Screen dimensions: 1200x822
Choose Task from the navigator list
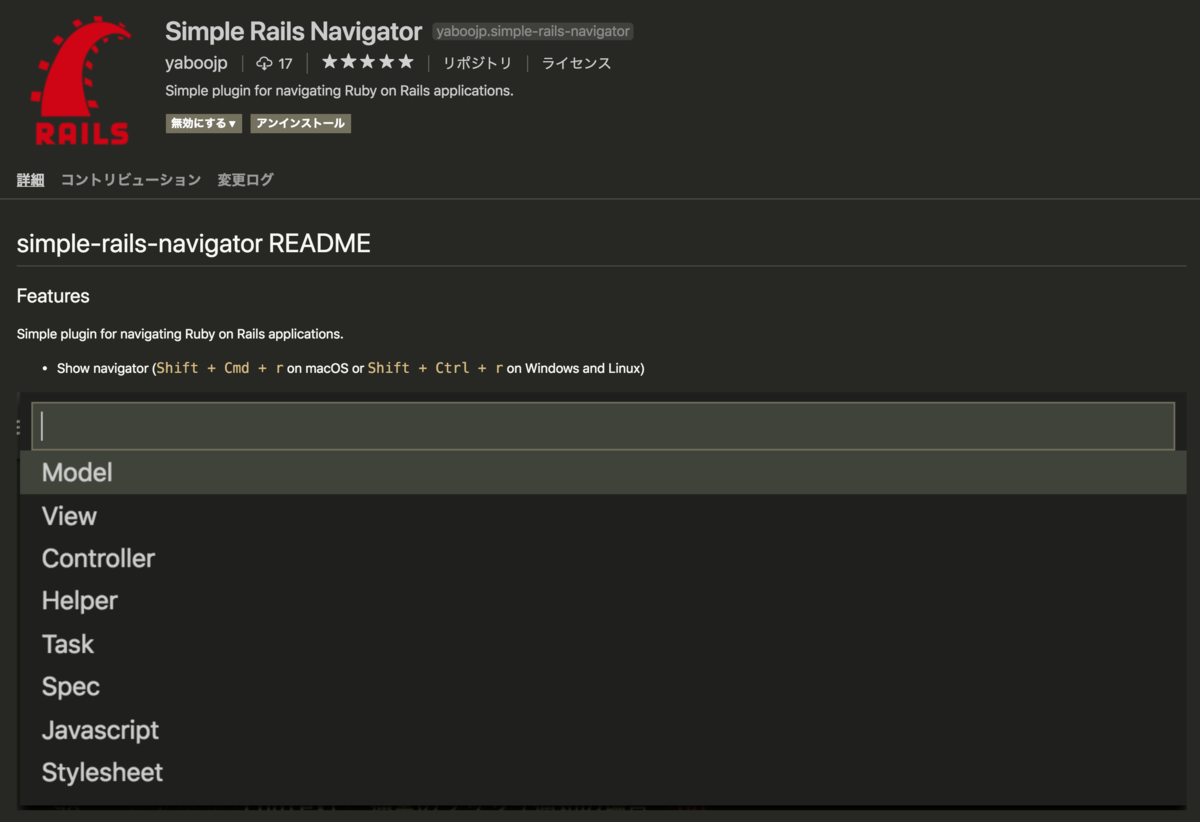coord(603,644)
